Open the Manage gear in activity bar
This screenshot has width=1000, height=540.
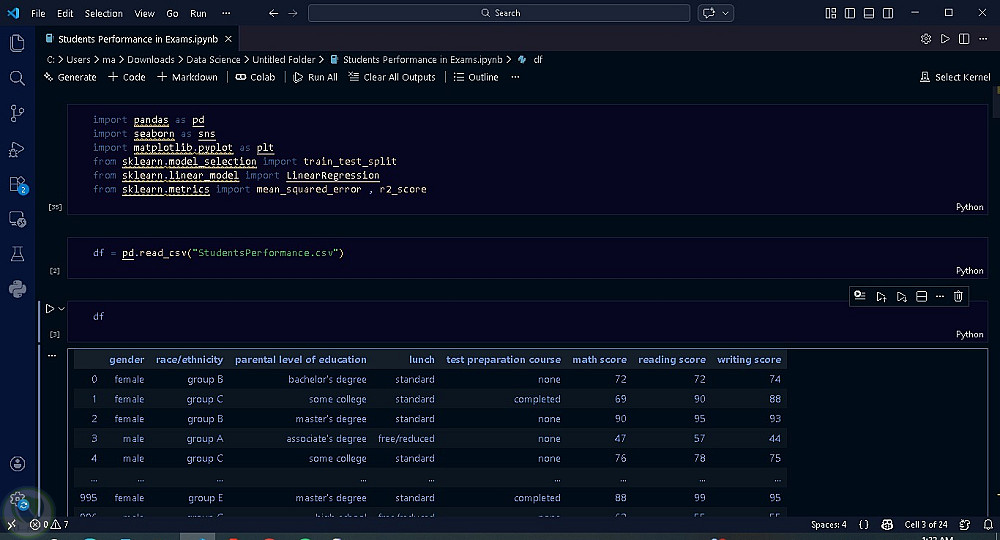(x=17, y=500)
